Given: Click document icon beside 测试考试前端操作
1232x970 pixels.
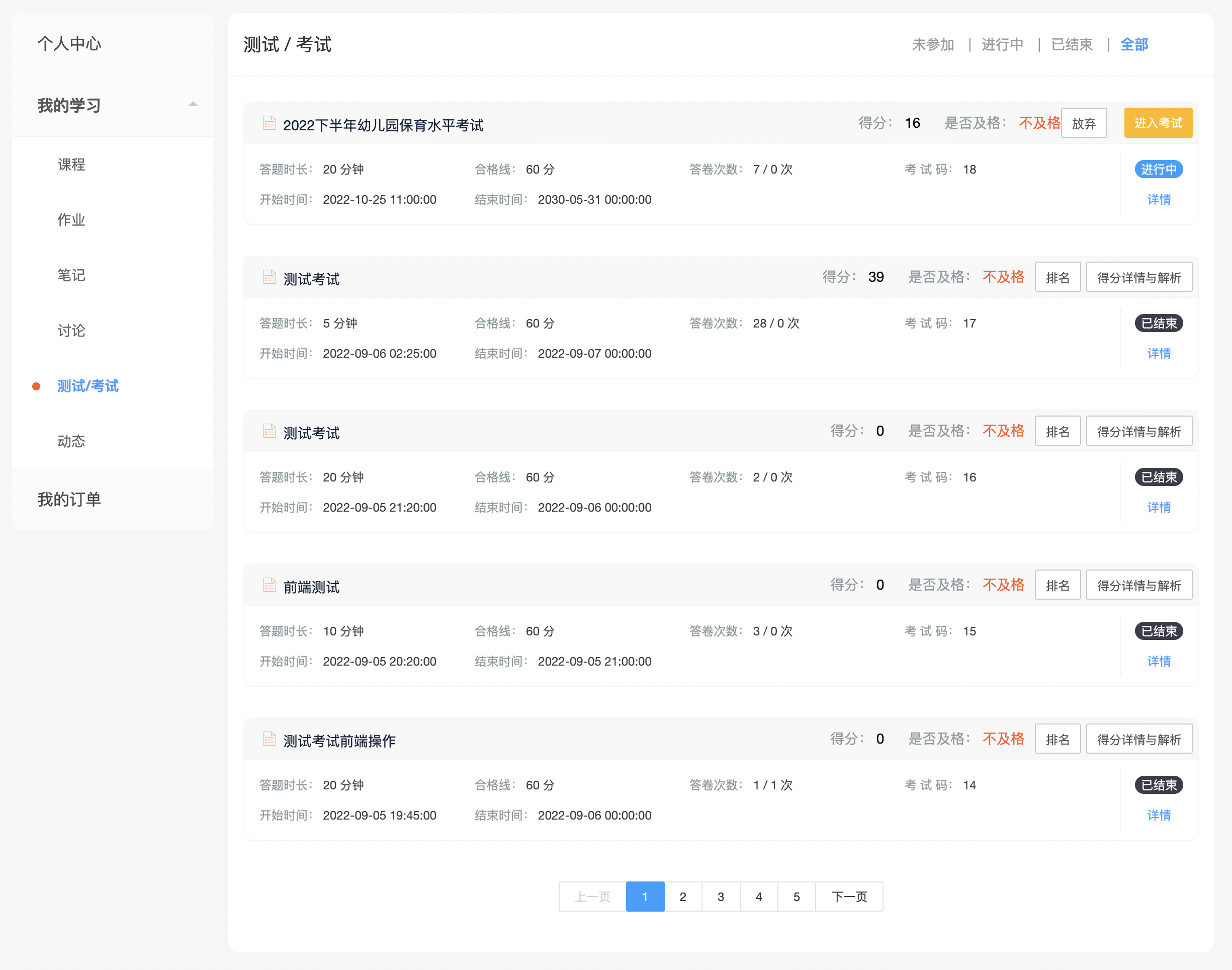Looking at the screenshot, I should tap(269, 739).
